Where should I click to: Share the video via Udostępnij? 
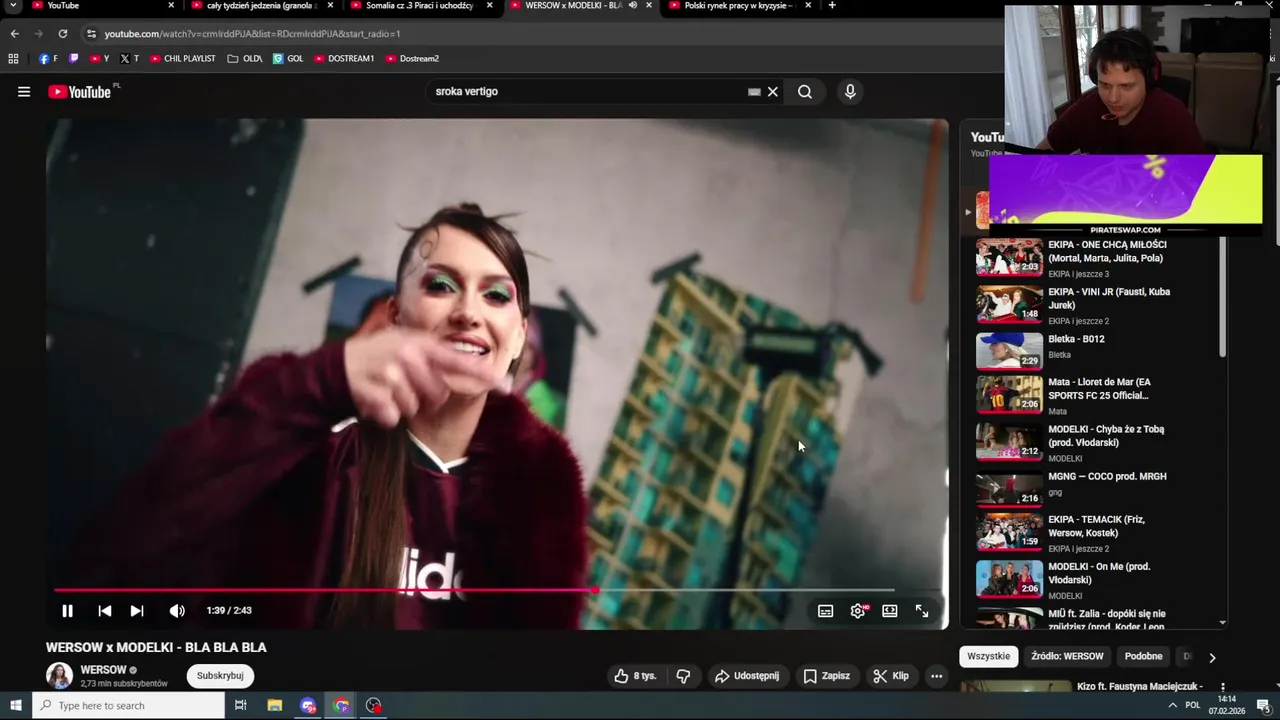click(x=746, y=676)
